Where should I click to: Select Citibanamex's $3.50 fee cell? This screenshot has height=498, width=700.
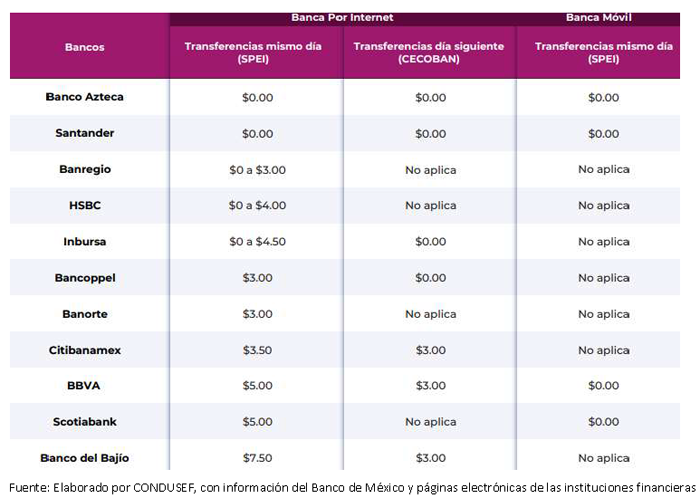257,350
